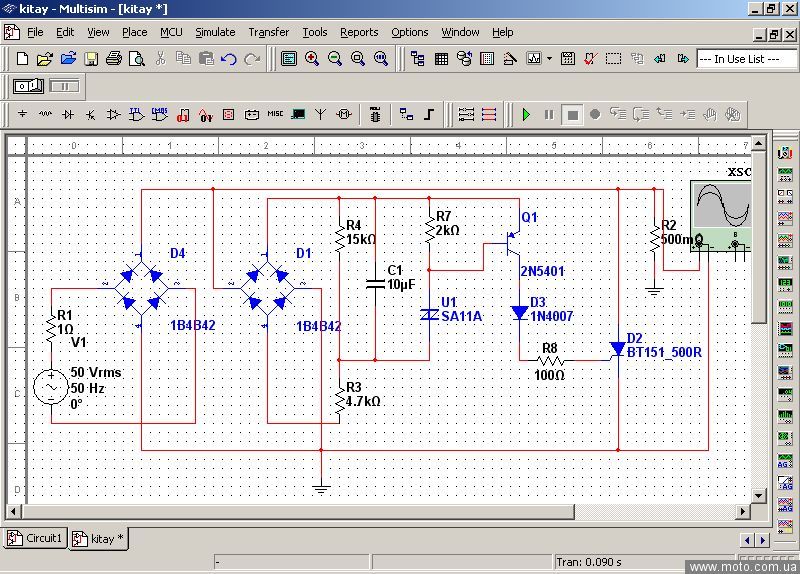The image size is (800, 574).
Task: Toggle the simulation pause switch
Action: coord(64,86)
